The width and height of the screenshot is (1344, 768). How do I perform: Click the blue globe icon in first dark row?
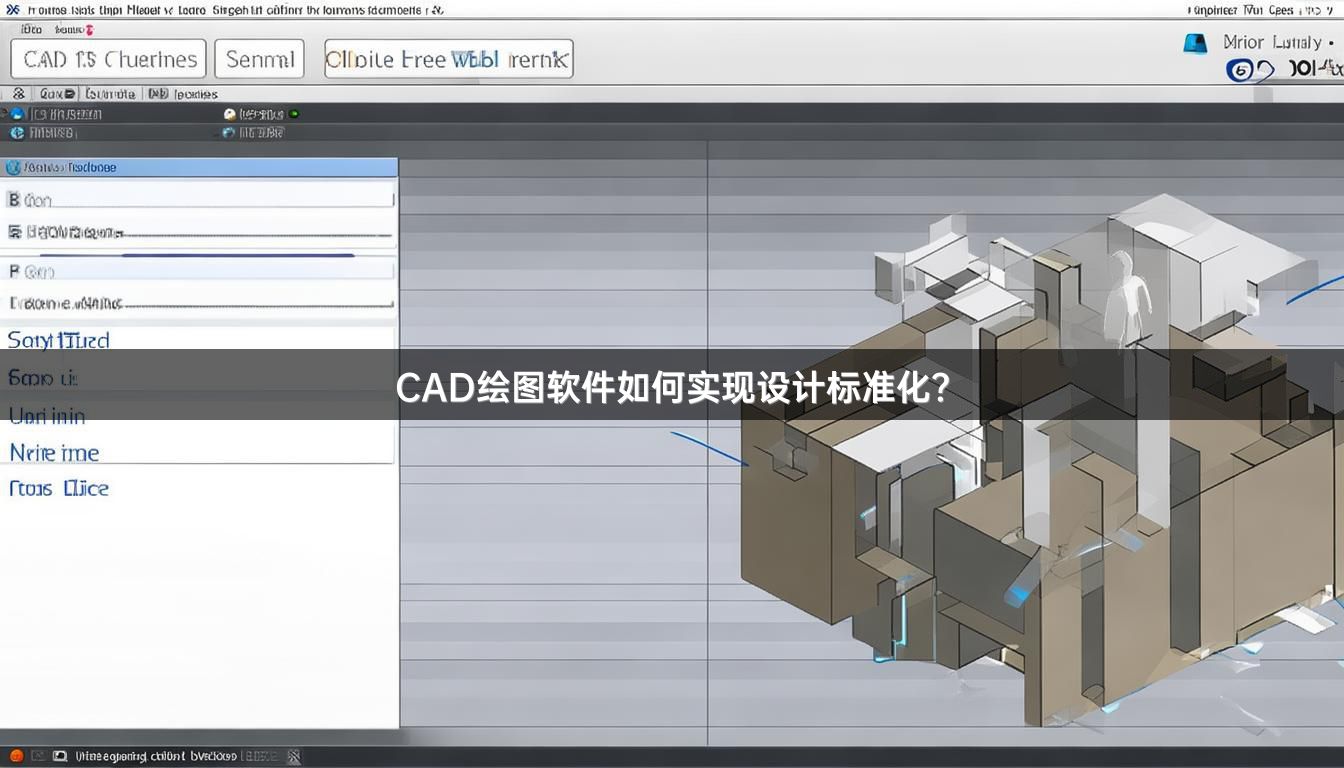pos(16,114)
